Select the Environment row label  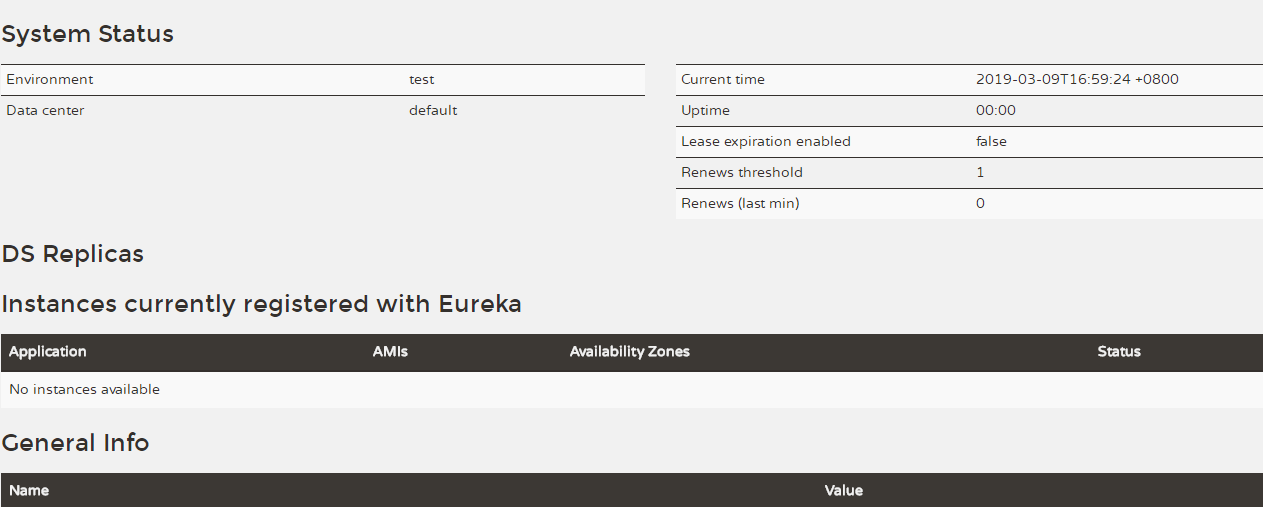click(50, 80)
